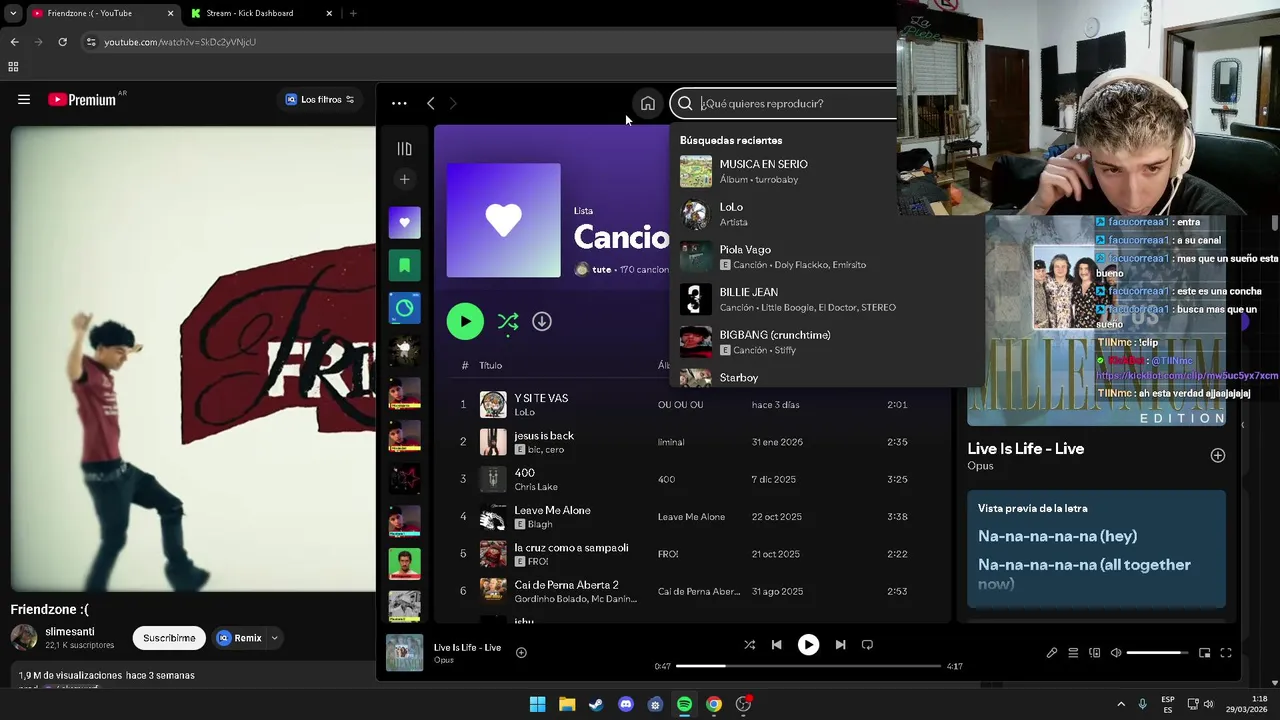Sort tracks by Título column header
The image size is (1280, 720).
[490, 365]
